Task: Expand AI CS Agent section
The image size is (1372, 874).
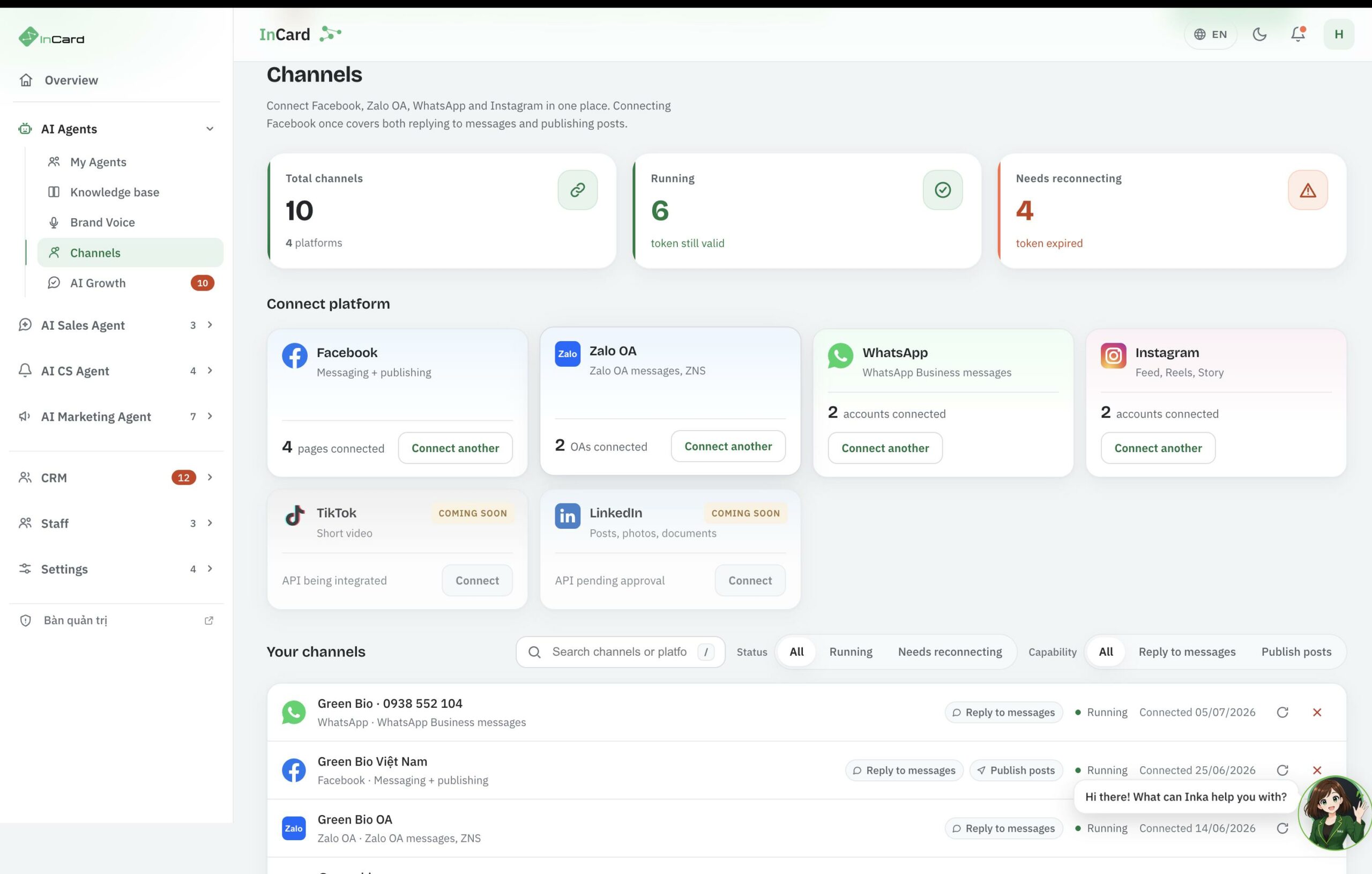Action: [117, 371]
